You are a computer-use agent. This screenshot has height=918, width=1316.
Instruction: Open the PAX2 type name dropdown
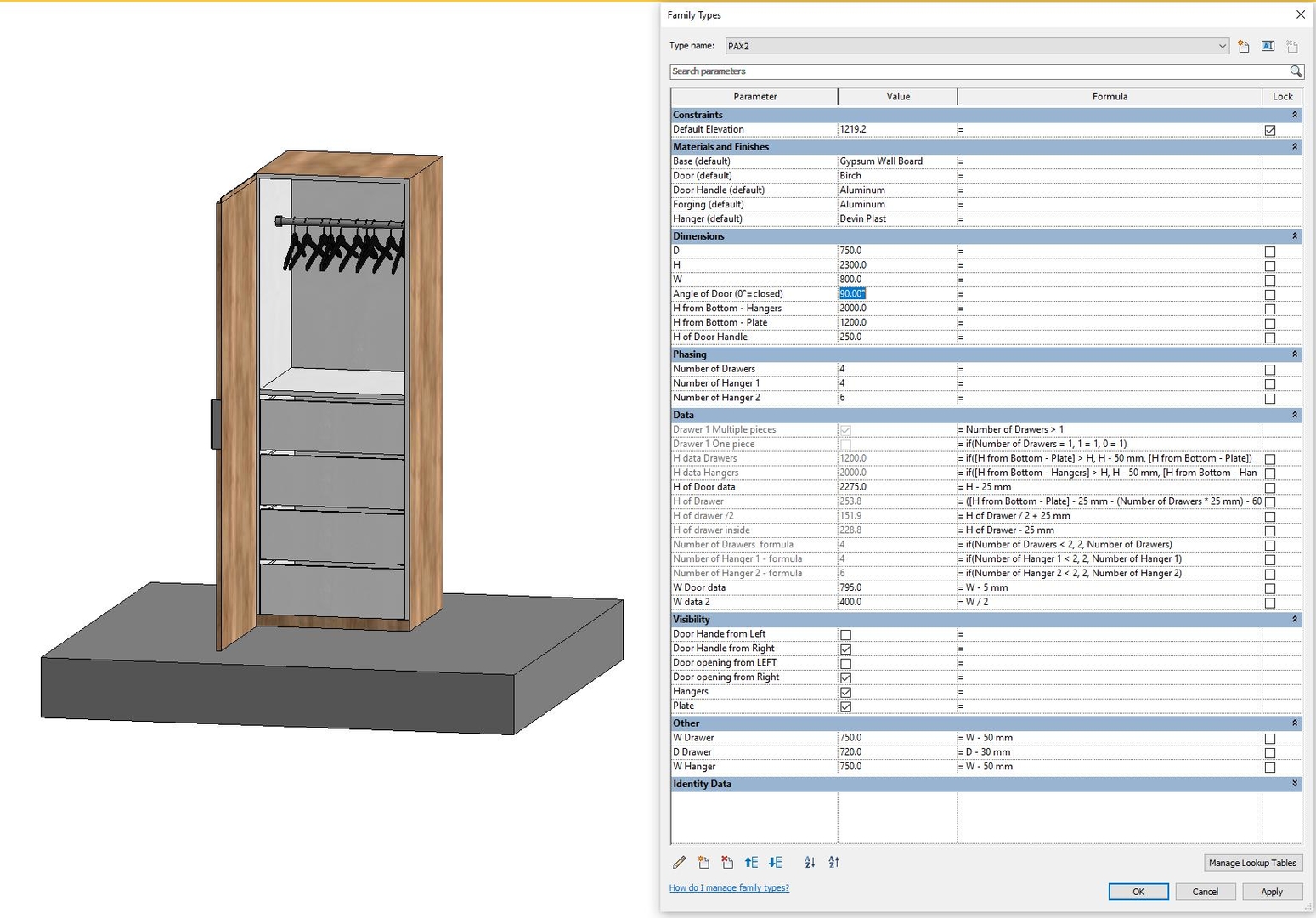(x=1221, y=46)
